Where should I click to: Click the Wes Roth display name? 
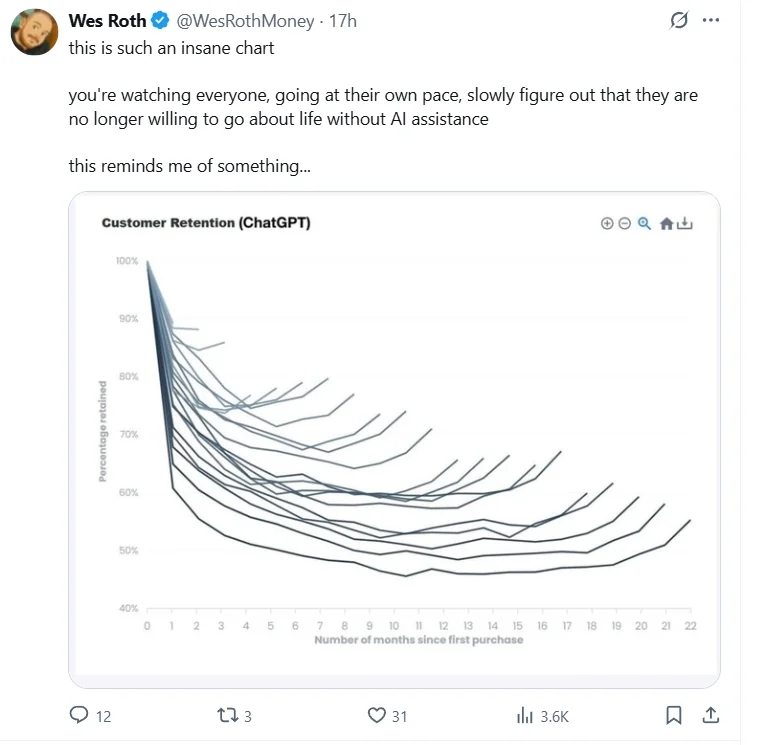[107, 21]
